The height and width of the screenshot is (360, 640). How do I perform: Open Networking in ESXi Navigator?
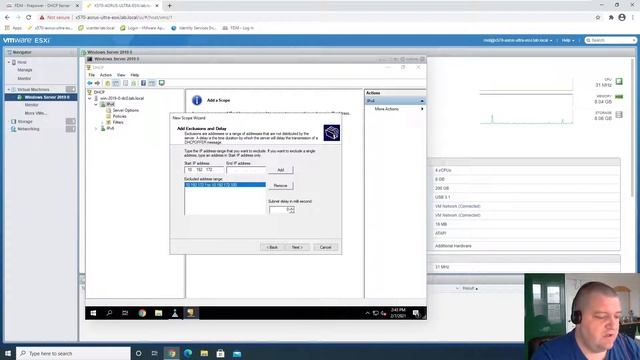[28, 129]
